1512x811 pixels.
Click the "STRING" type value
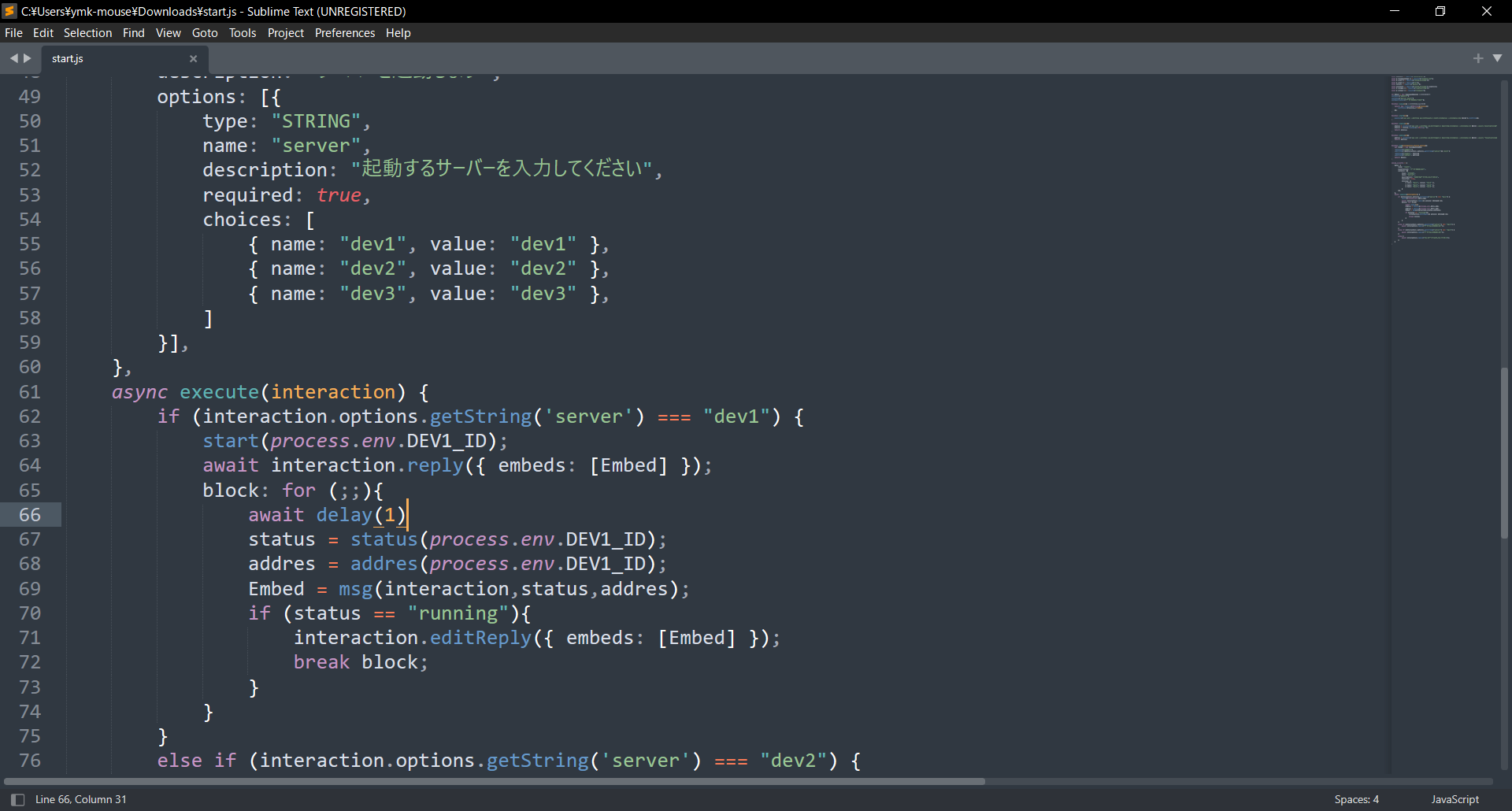[x=316, y=121]
